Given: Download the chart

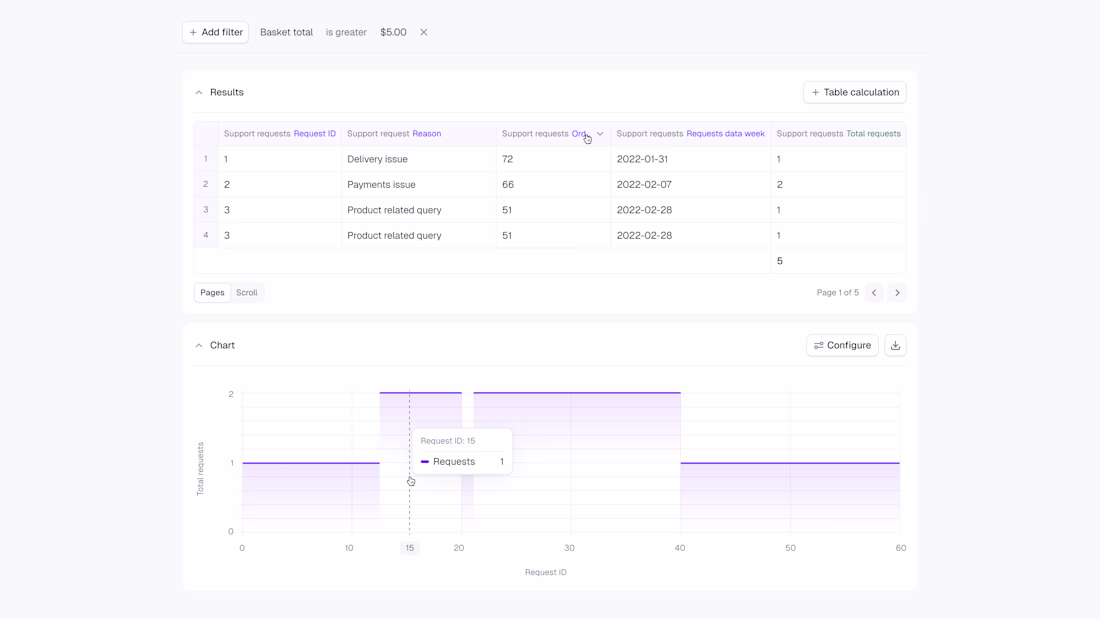Looking at the screenshot, I should pos(895,345).
